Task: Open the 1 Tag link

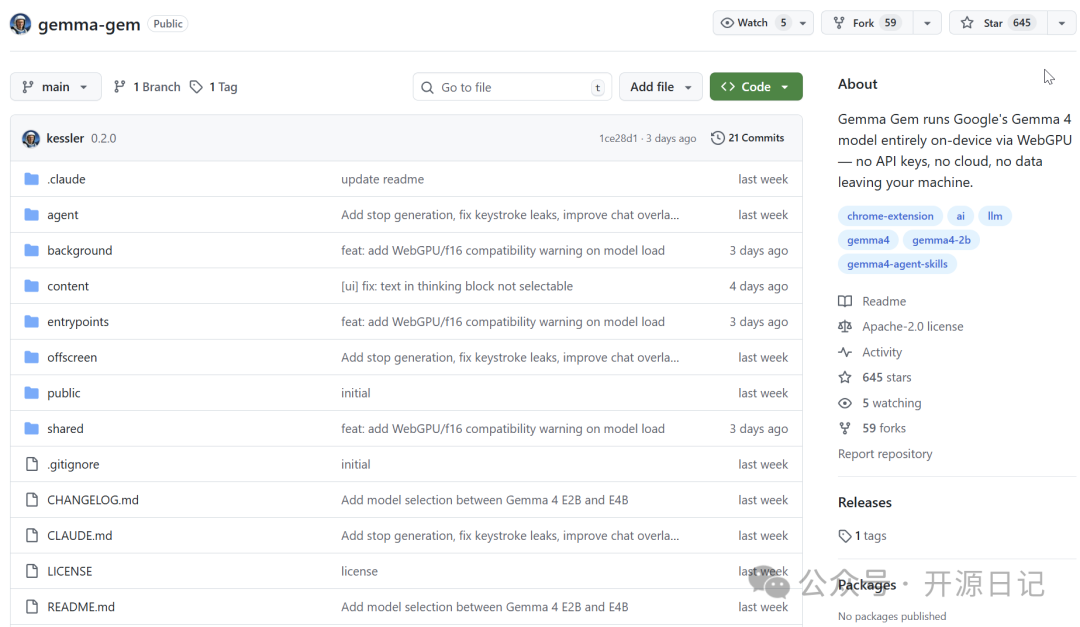Action: pos(214,87)
